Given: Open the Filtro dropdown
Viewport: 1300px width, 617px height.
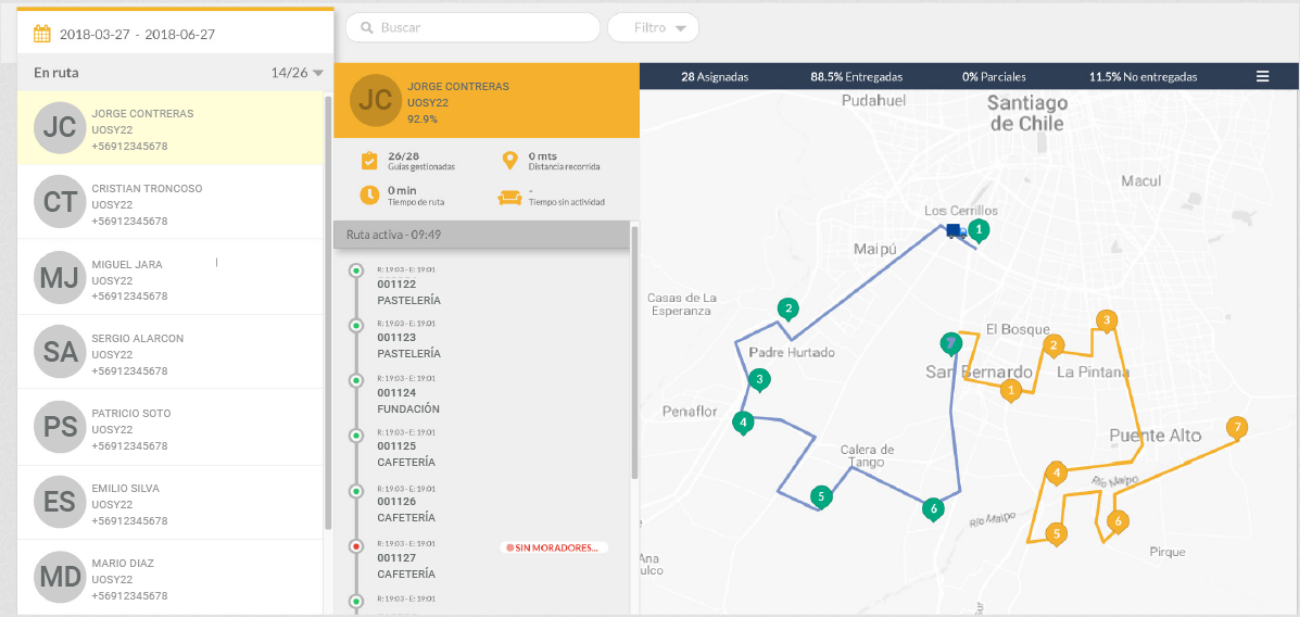Looking at the screenshot, I should click(x=653, y=27).
